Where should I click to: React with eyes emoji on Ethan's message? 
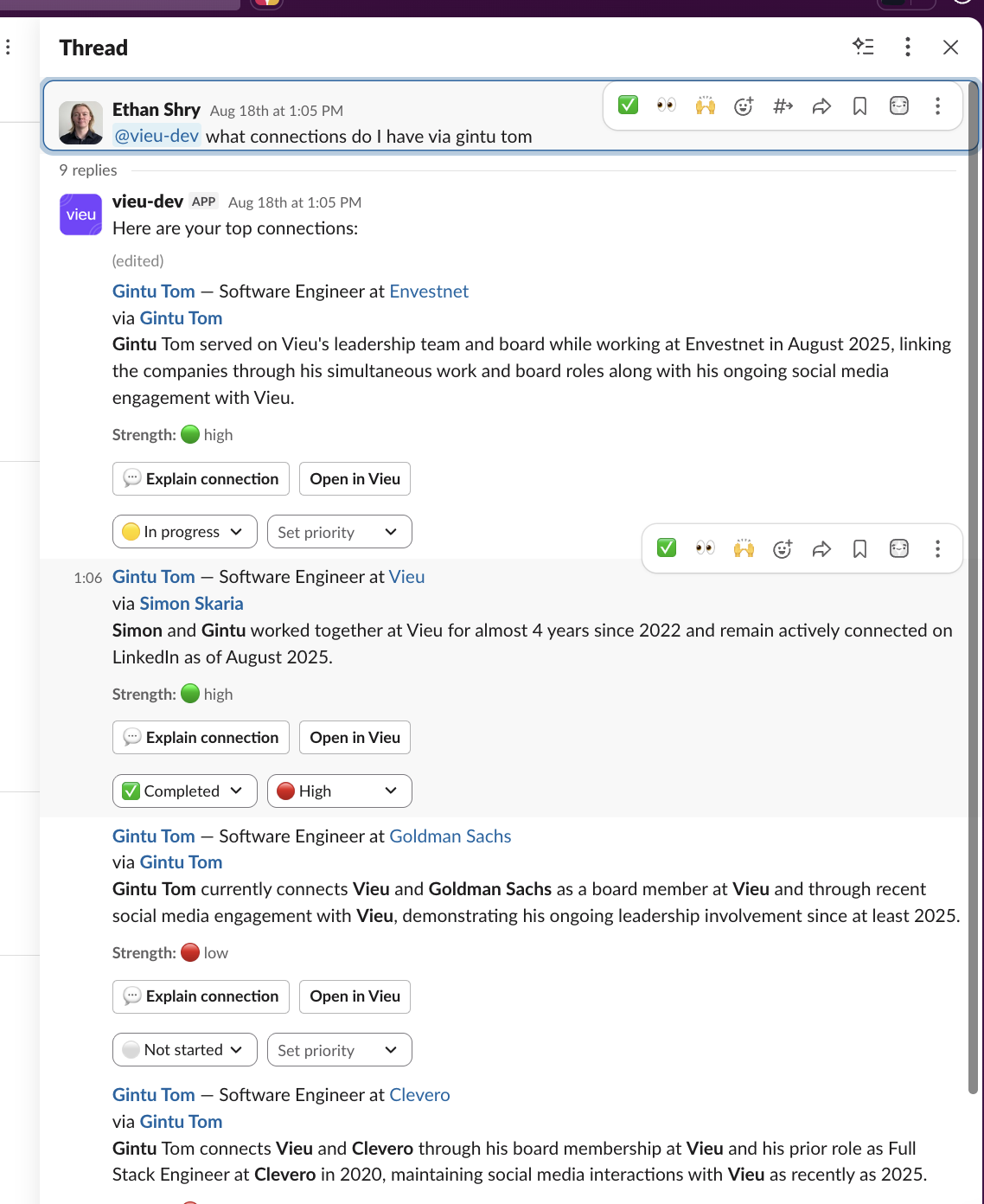(667, 106)
